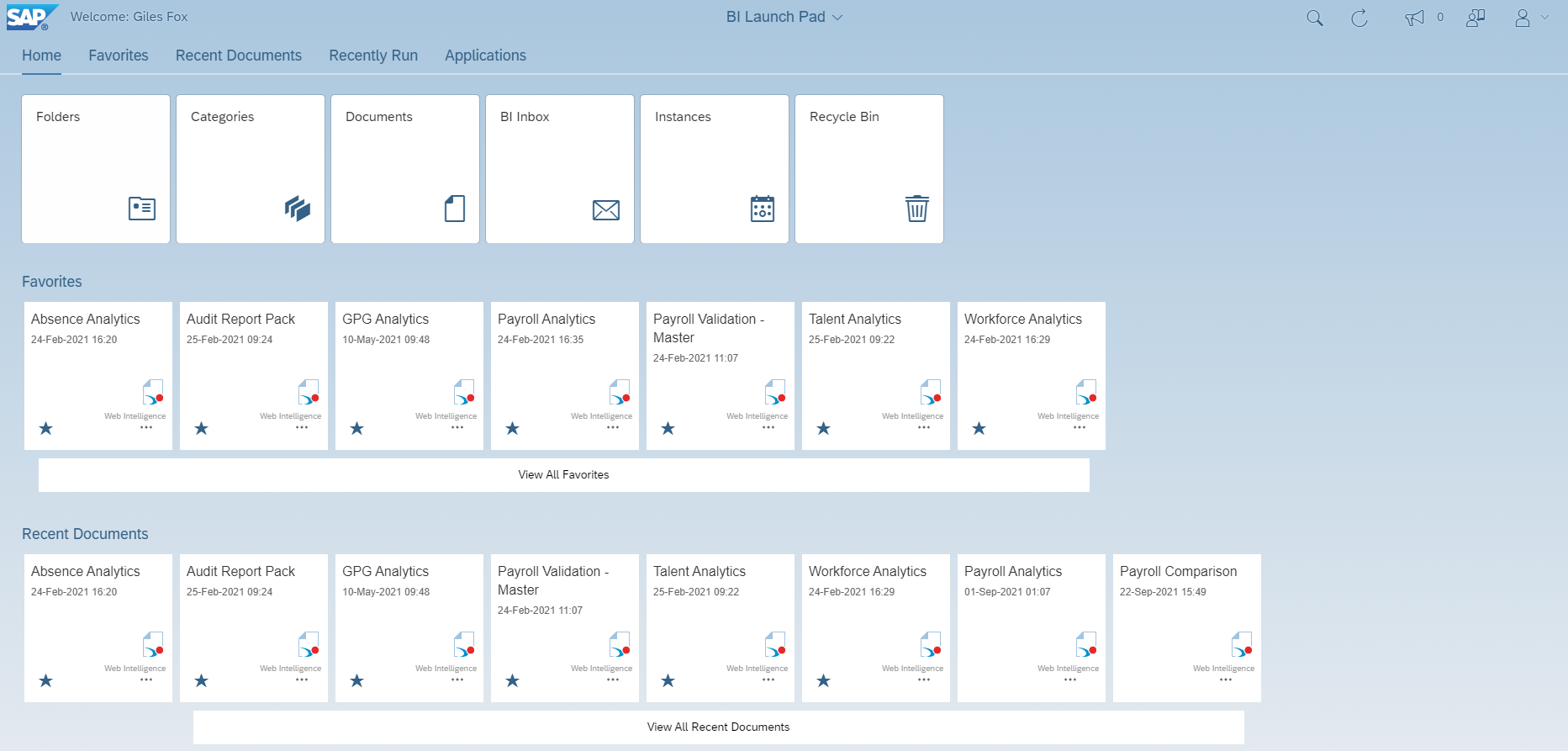Toggle star on GPG Analytics in Favorites
This screenshot has height=751, width=1568.
(x=357, y=429)
